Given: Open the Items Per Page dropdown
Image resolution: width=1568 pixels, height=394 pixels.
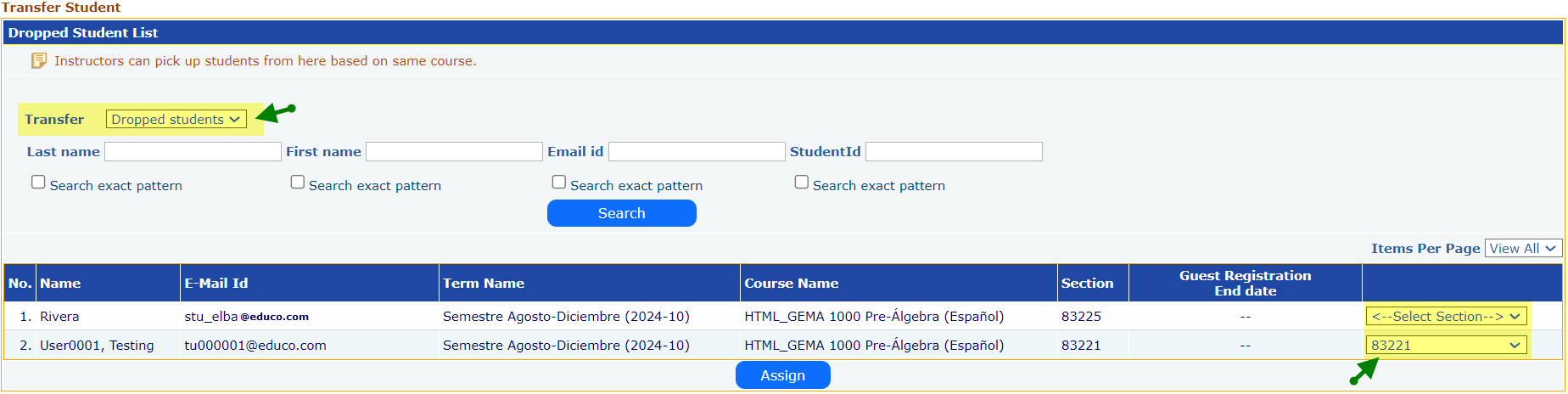Looking at the screenshot, I should click(x=1523, y=249).
